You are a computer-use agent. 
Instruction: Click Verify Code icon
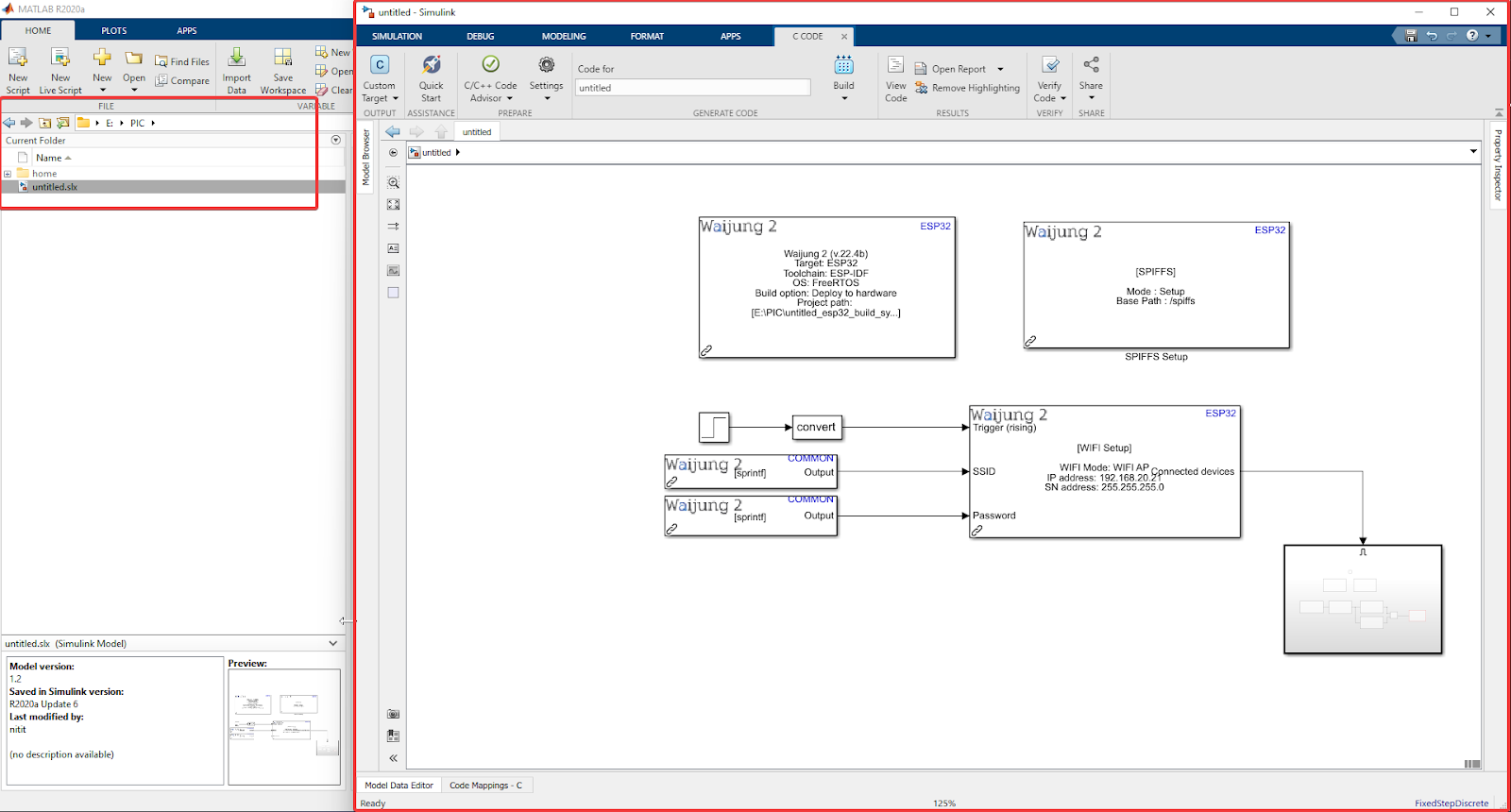[1049, 64]
